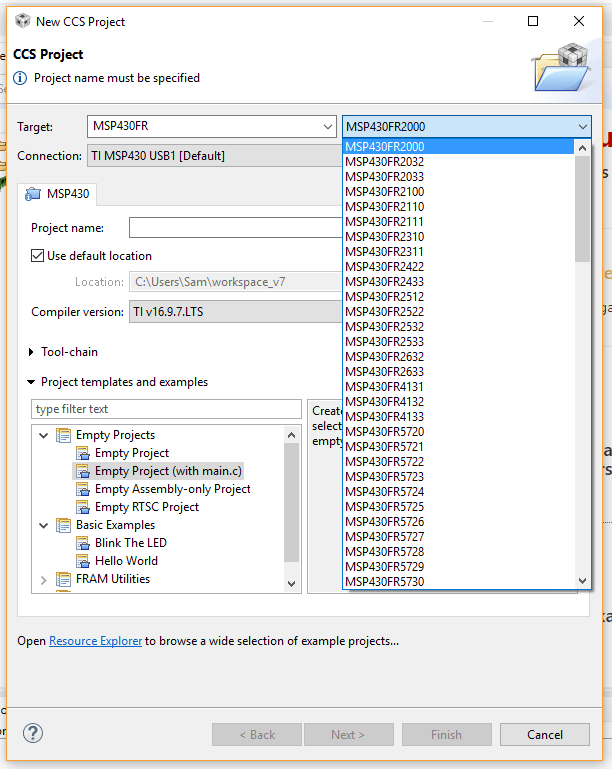The image size is (612, 769).
Task: Click the Cancel button
Action: [x=545, y=734]
